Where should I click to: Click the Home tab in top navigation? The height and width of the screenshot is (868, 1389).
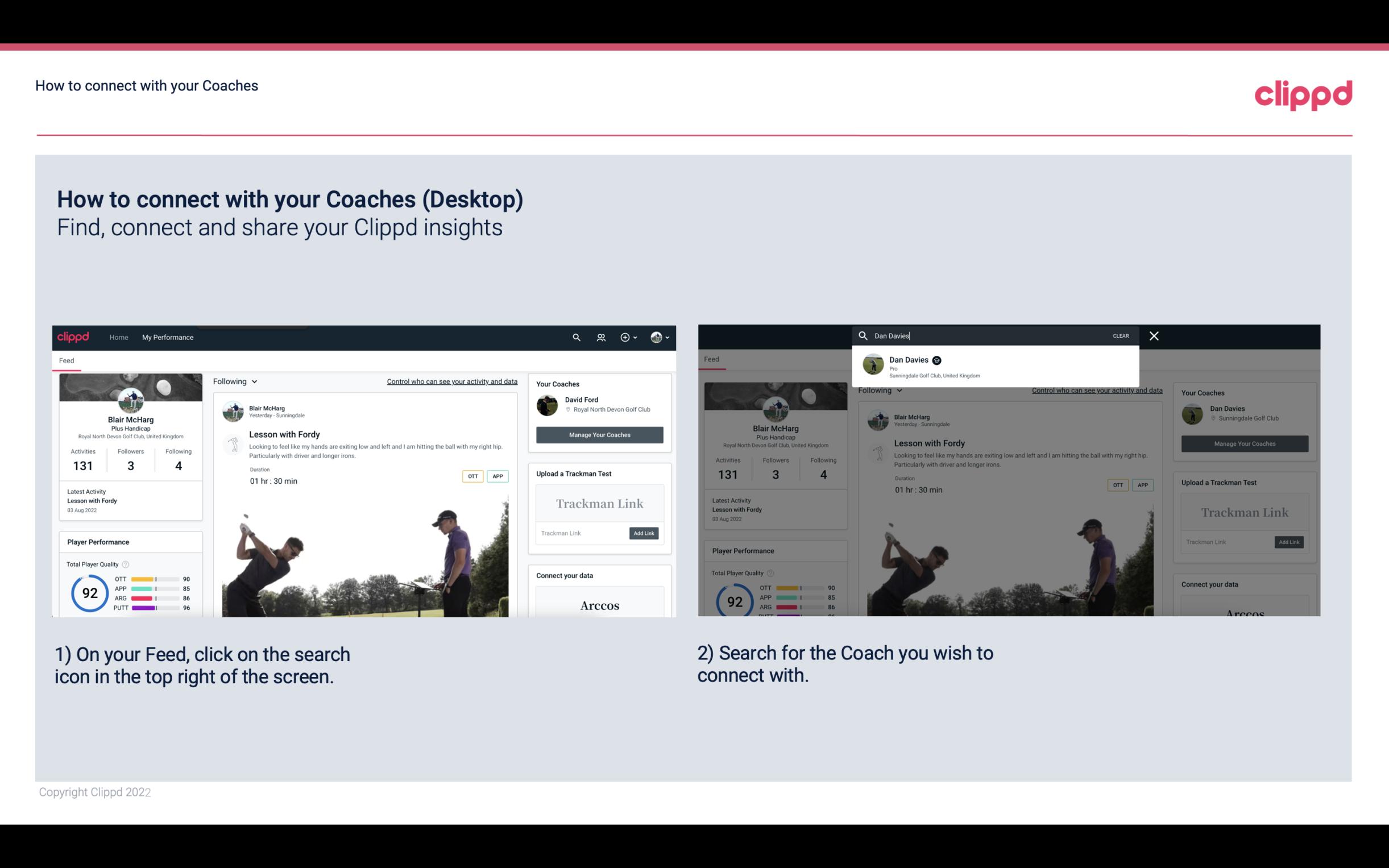click(x=119, y=337)
